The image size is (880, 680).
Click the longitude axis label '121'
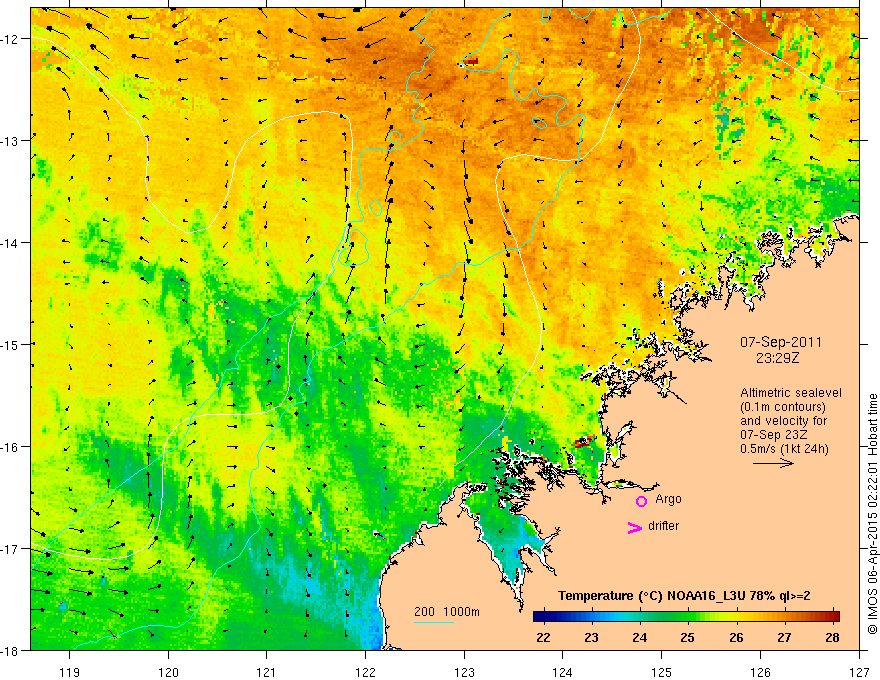click(267, 672)
